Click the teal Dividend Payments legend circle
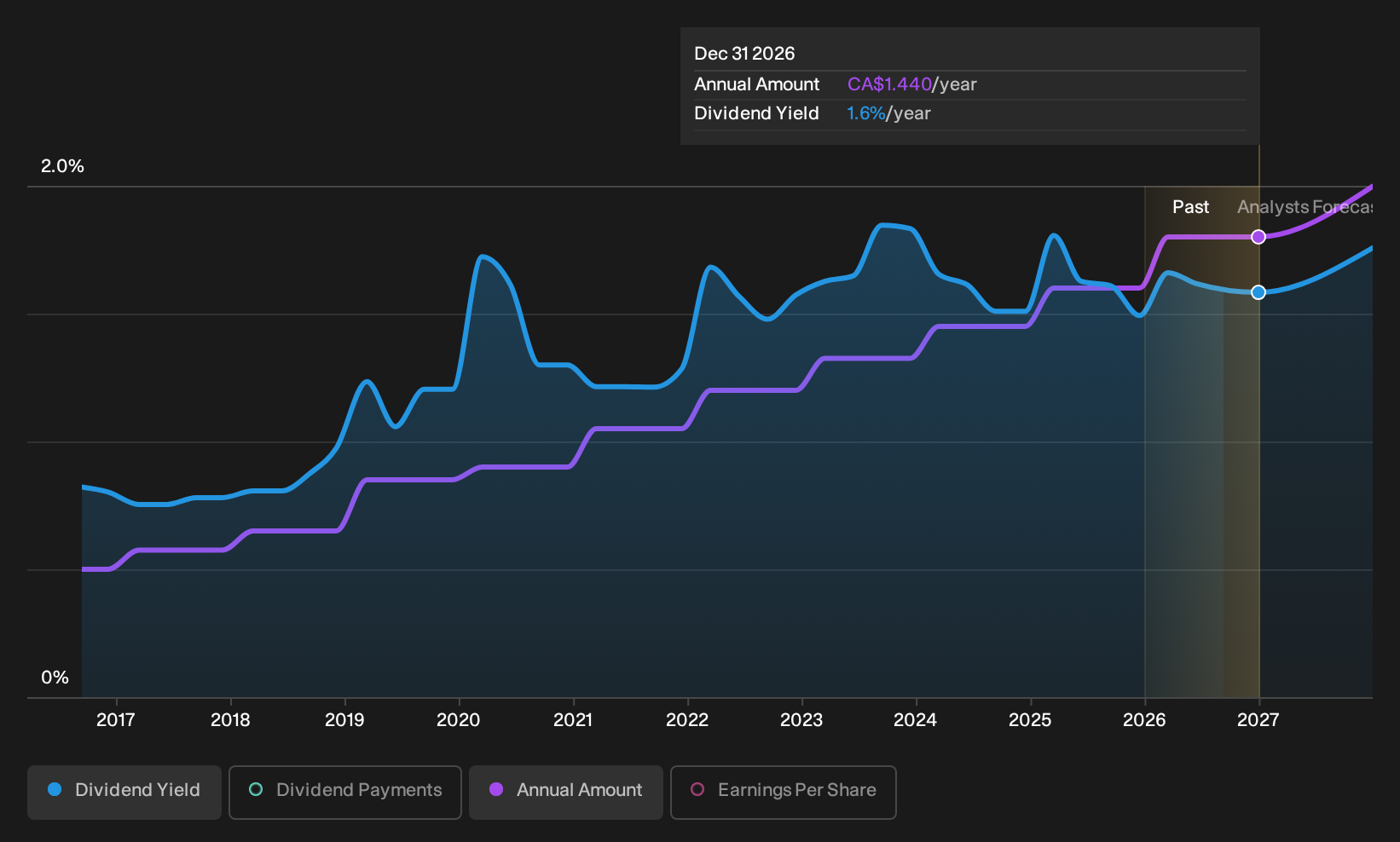The height and width of the screenshot is (842, 1400). coord(256,789)
